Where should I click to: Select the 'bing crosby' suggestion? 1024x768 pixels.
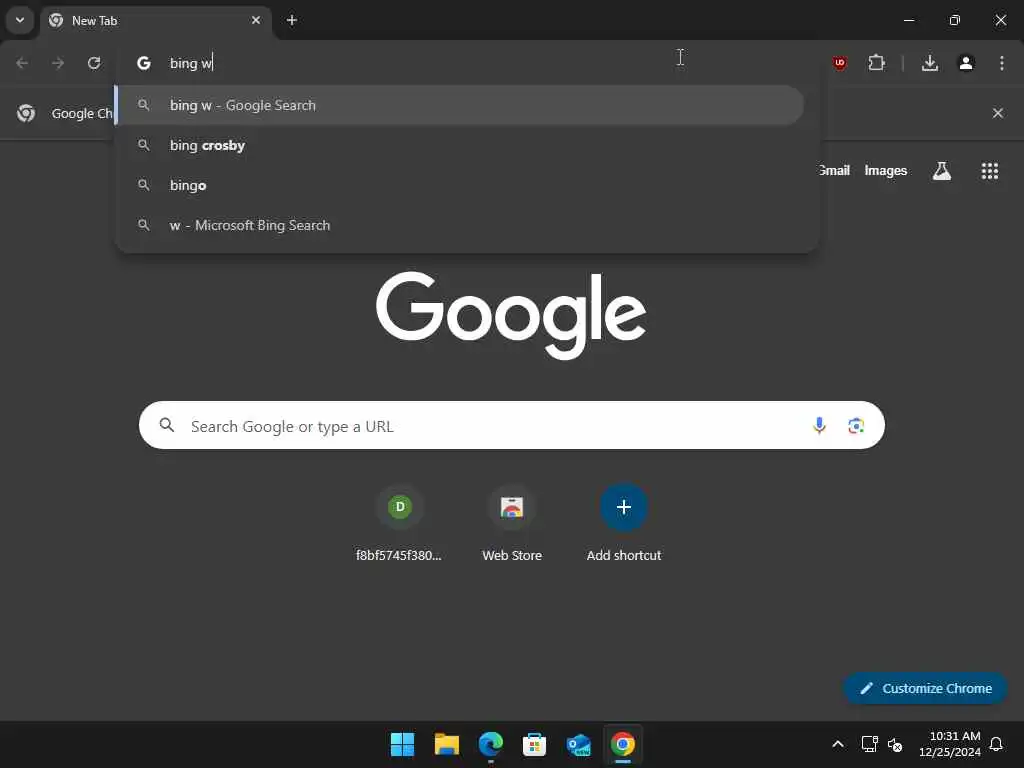[x=460, y=145]
